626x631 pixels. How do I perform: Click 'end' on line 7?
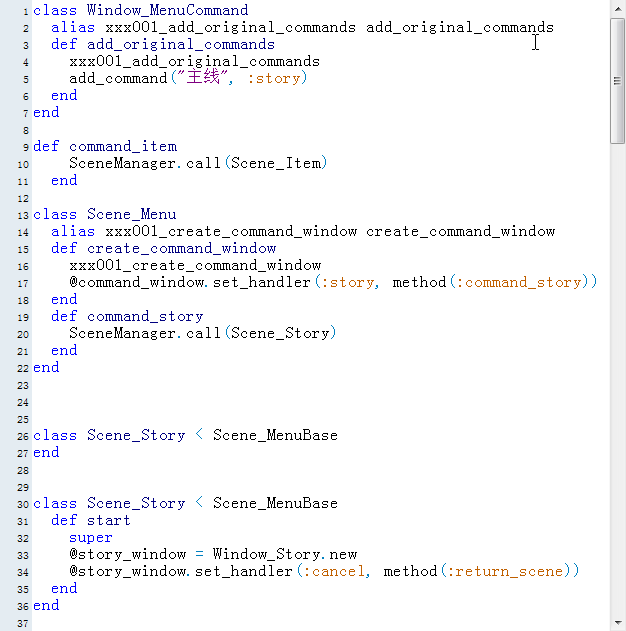(46, 112)
